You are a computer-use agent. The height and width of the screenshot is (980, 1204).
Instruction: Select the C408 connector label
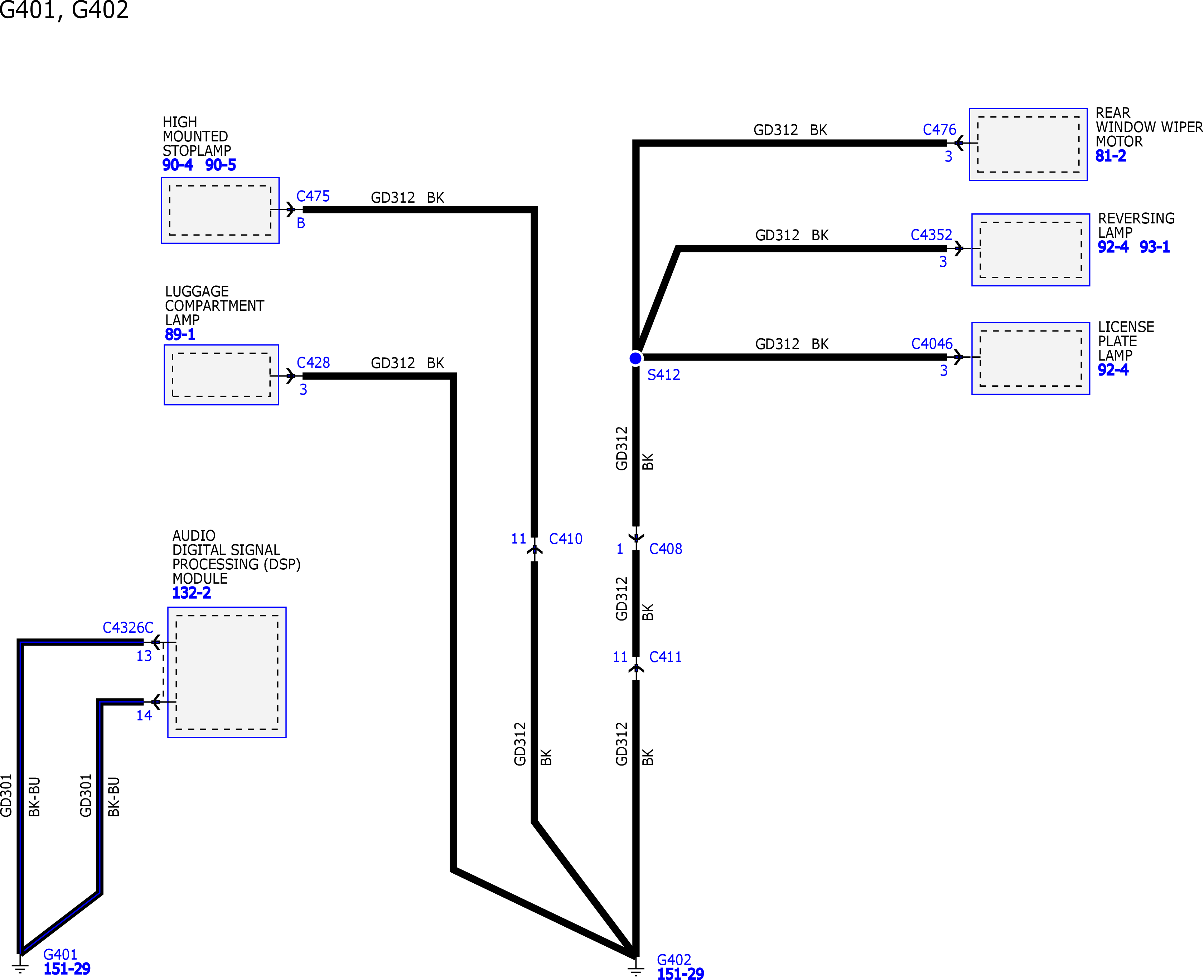click(666, 549)
